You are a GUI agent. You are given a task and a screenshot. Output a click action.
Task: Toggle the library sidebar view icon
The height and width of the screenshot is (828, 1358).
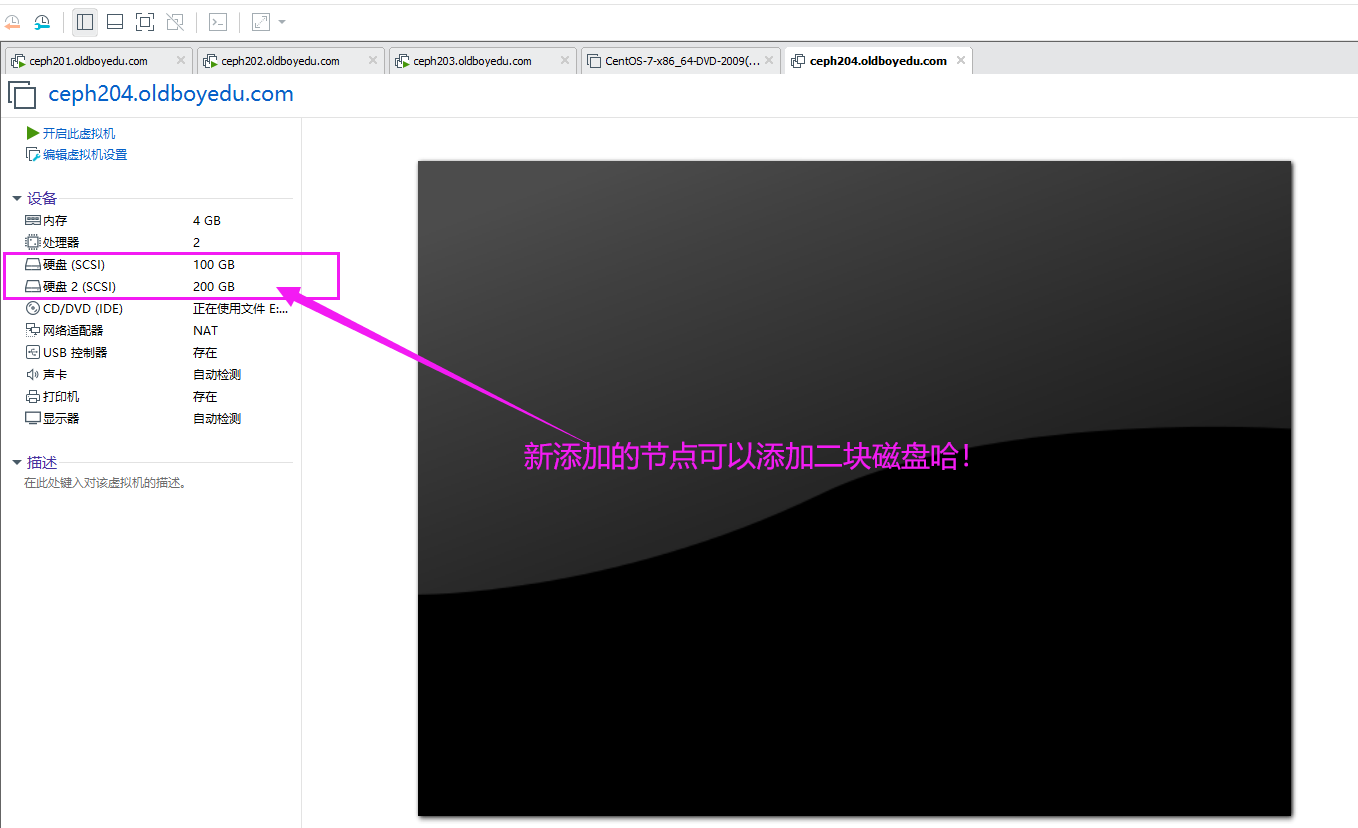[85, 21]
